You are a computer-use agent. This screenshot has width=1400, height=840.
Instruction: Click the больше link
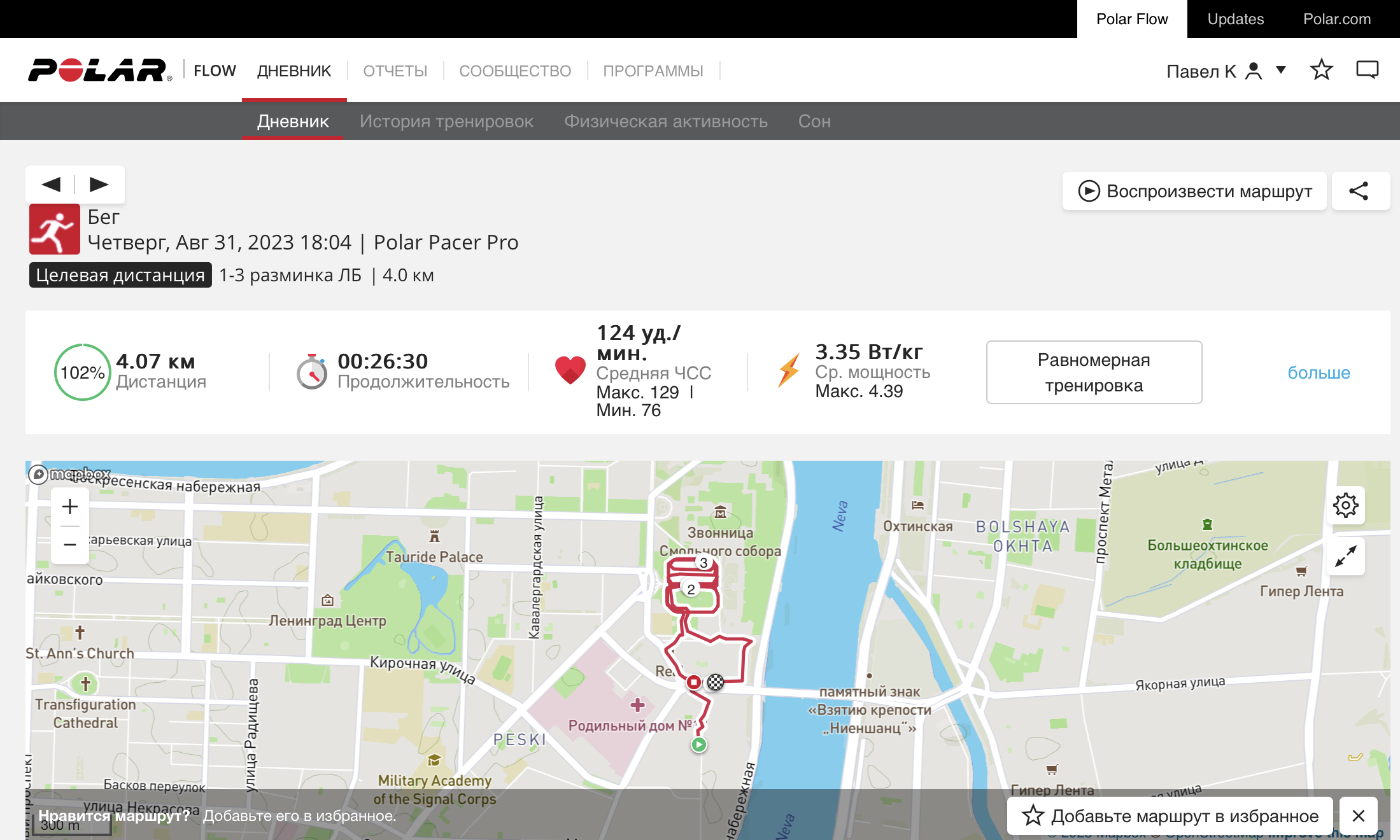[x=1319, y=372]
